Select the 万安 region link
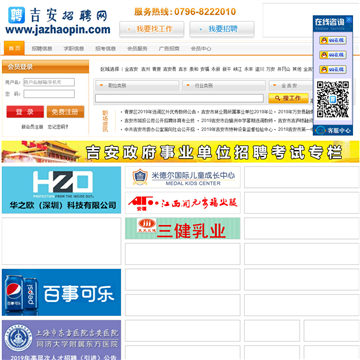The height and width of the screenshot is (360, 360). coord(270,69)
